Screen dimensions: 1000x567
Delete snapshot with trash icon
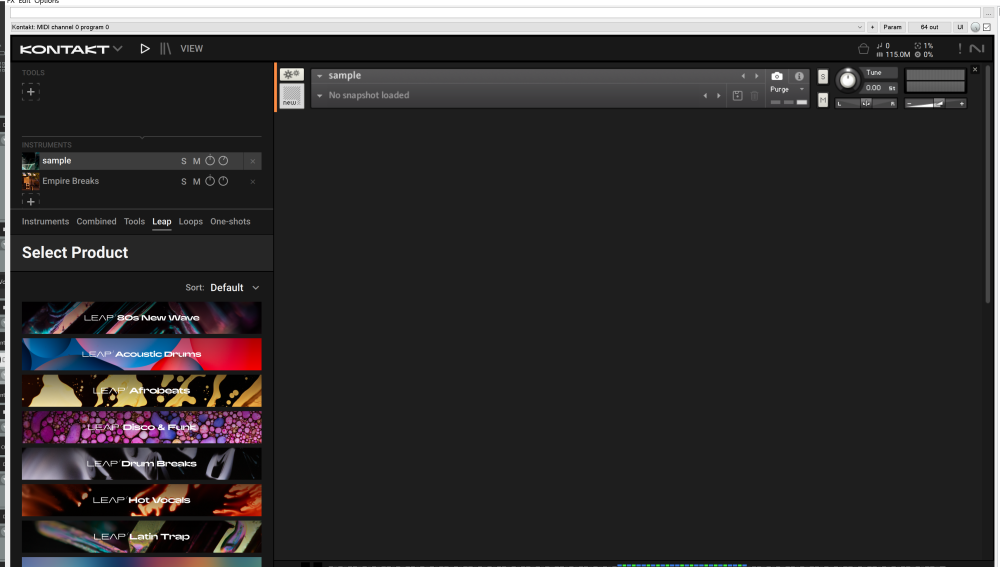tap(754, 96)
